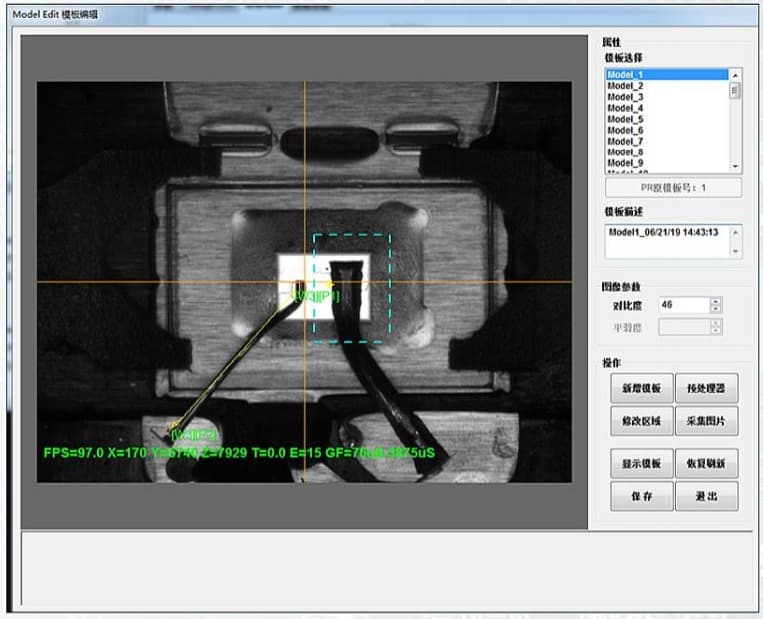763x619 pixels.
Task: Click the 采集图片 capture image button
Action: [706, 420]
